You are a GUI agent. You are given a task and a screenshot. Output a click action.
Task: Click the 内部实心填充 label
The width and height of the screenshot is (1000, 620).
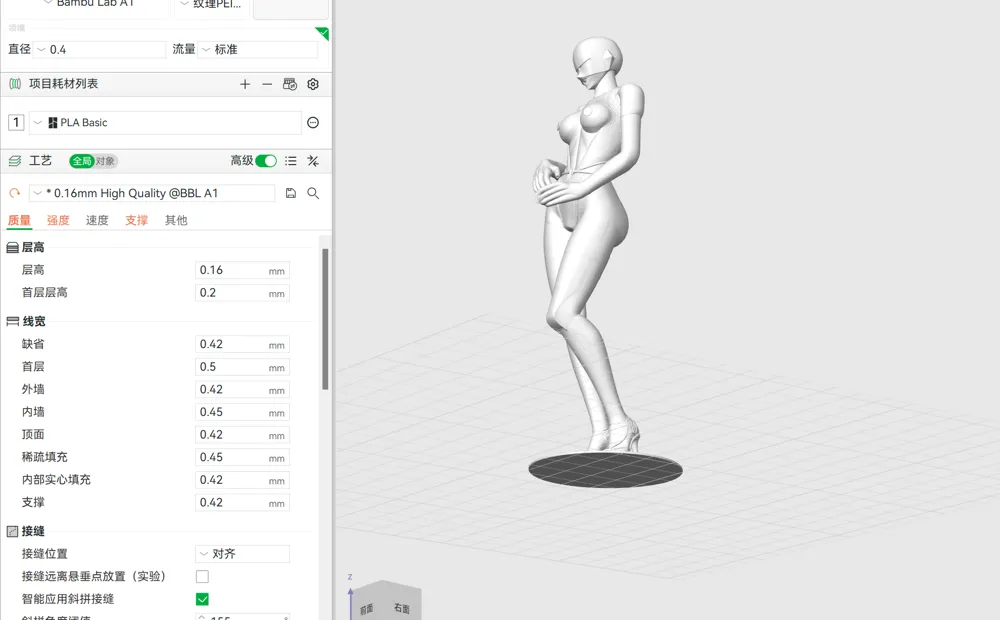pyautogui.click(x=56, y=480)
